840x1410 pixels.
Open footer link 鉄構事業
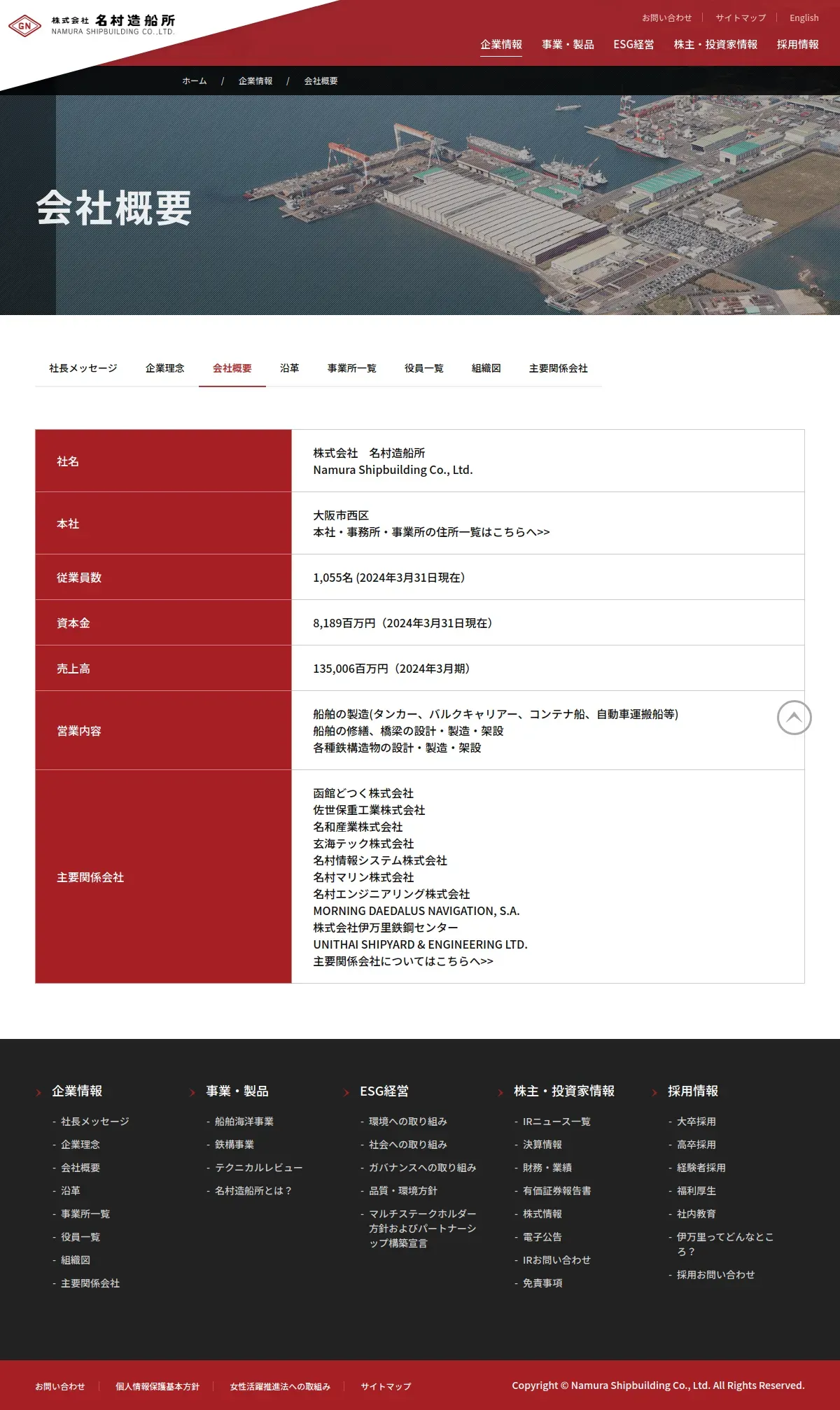[234, 1145]
